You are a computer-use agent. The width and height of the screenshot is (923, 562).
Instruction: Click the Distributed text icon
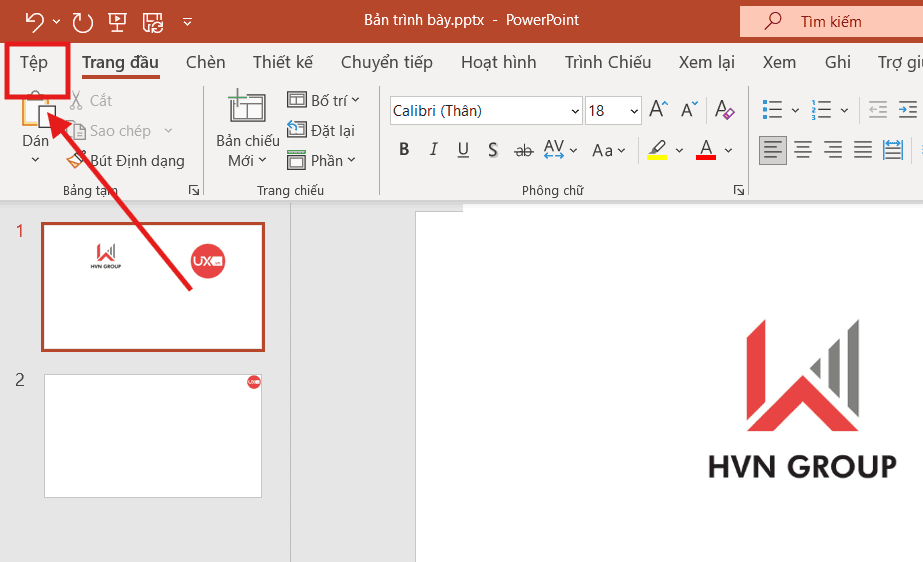coord(893,150)
